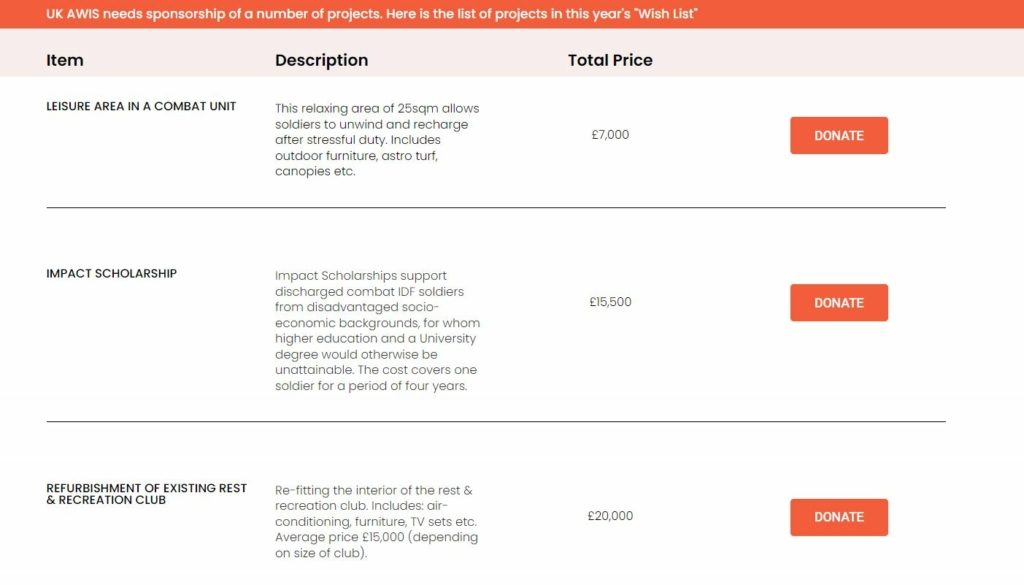Click DONATE for Leisure Area project
The height and width of the screenshot is (585, 1024).
point(839,135)
